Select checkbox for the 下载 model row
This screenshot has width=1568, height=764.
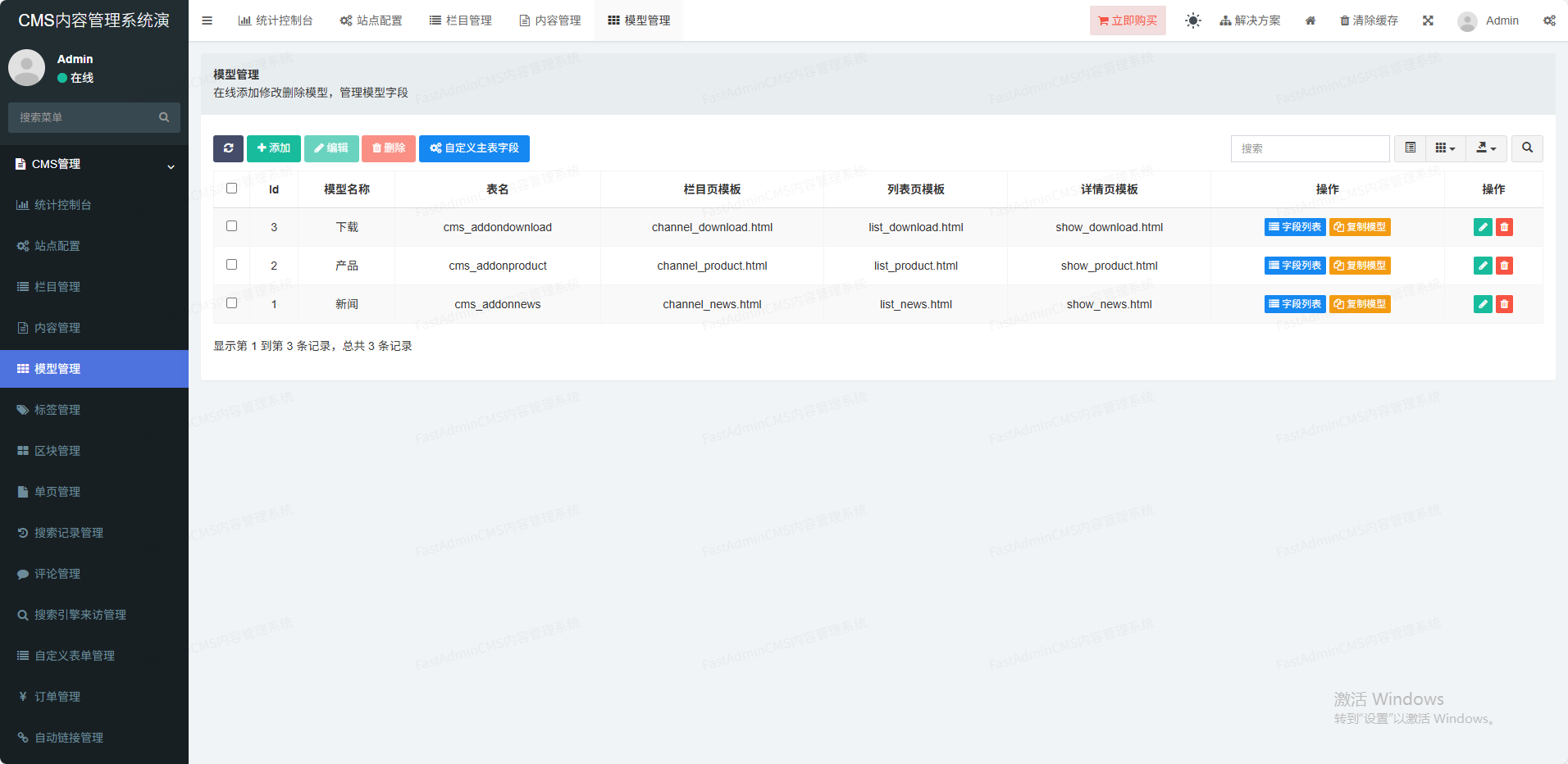(232, 226)
